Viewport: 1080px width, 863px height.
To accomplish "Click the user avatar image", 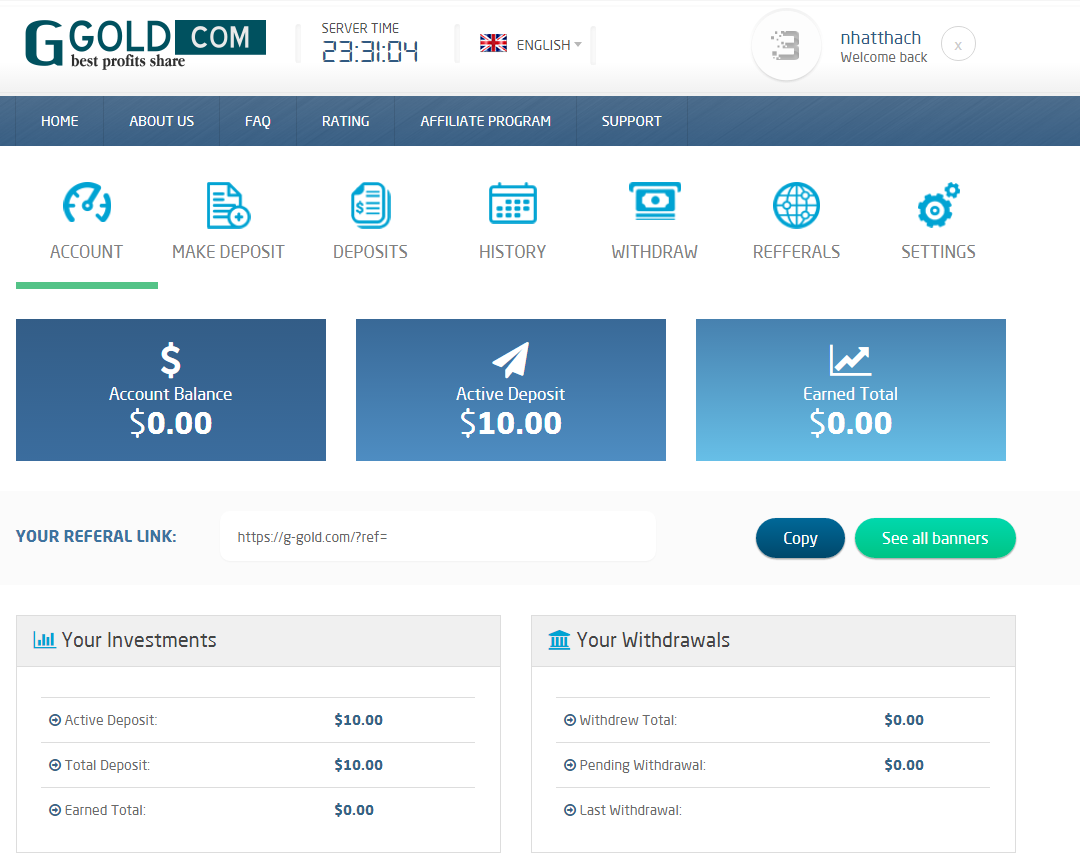I will (x=786, y=45).
